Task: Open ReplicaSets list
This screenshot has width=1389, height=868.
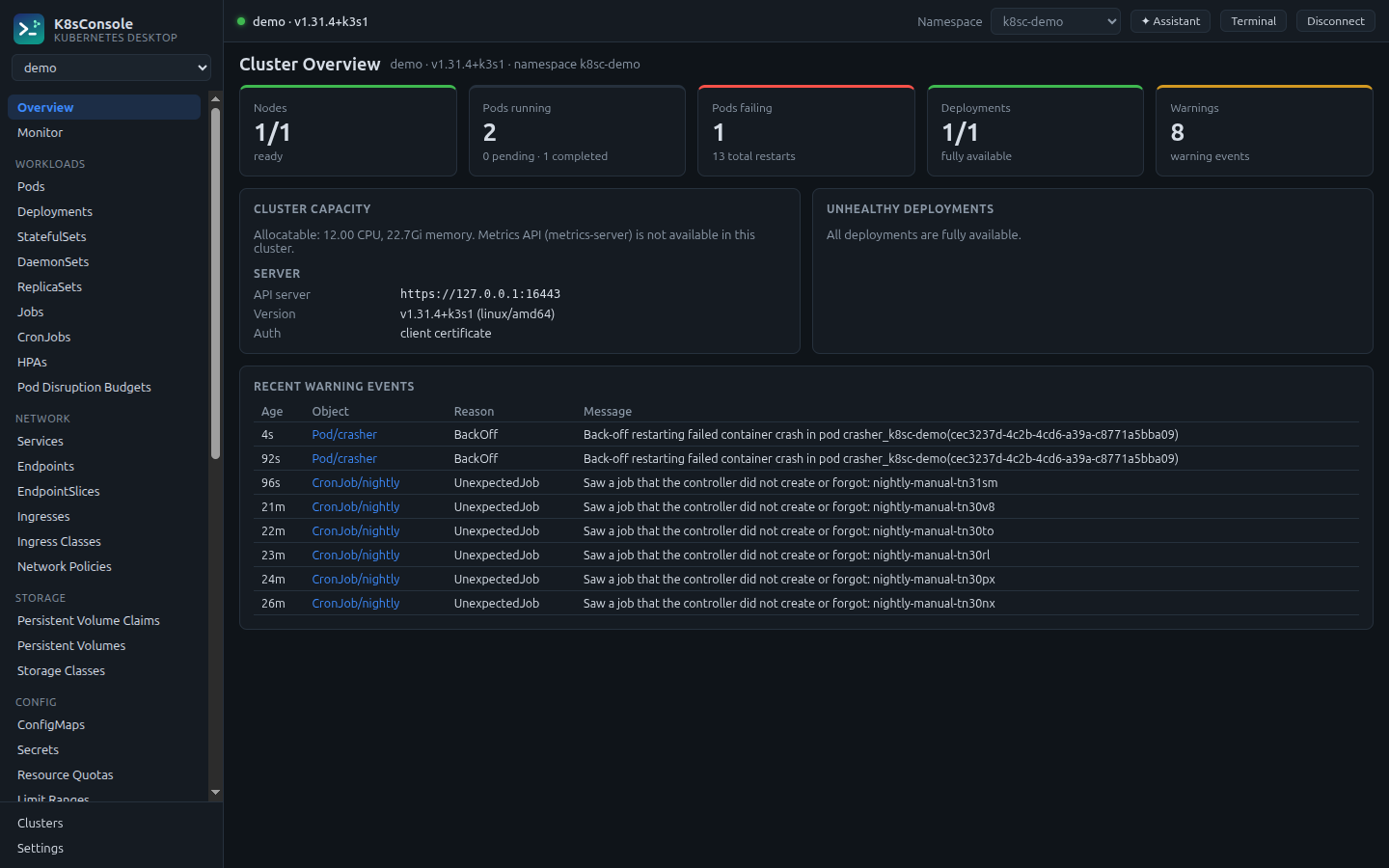Action: (x=104, y=286)
